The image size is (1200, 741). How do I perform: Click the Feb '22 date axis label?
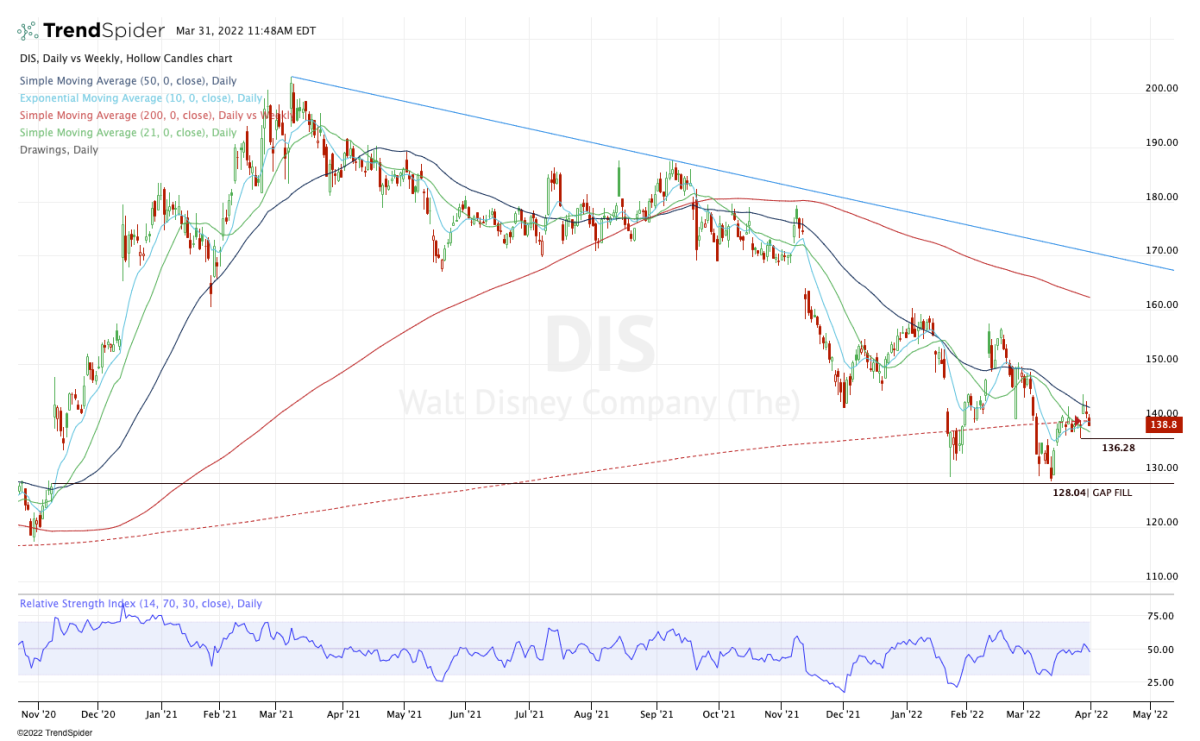point(968,715)
